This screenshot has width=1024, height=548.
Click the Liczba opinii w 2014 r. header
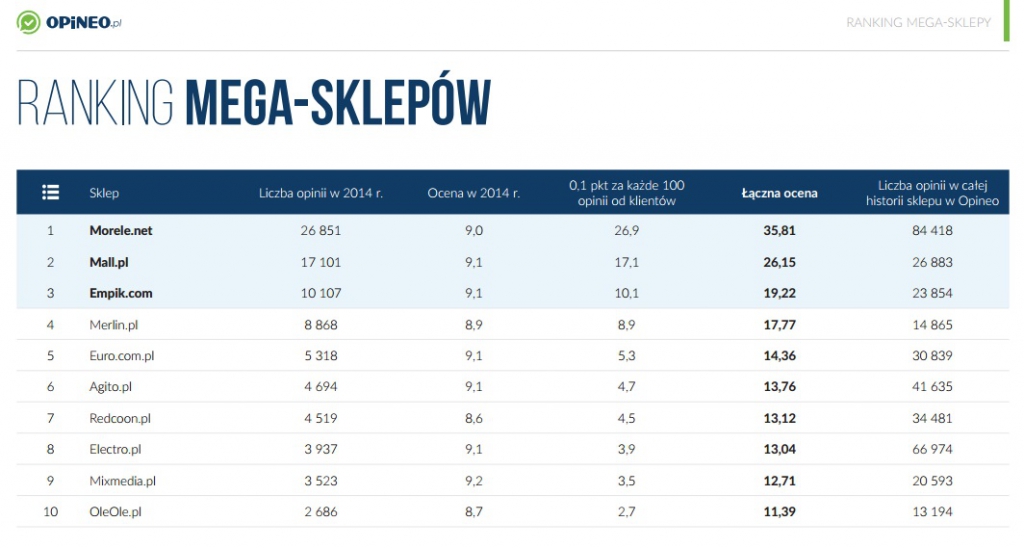(320, 193)
